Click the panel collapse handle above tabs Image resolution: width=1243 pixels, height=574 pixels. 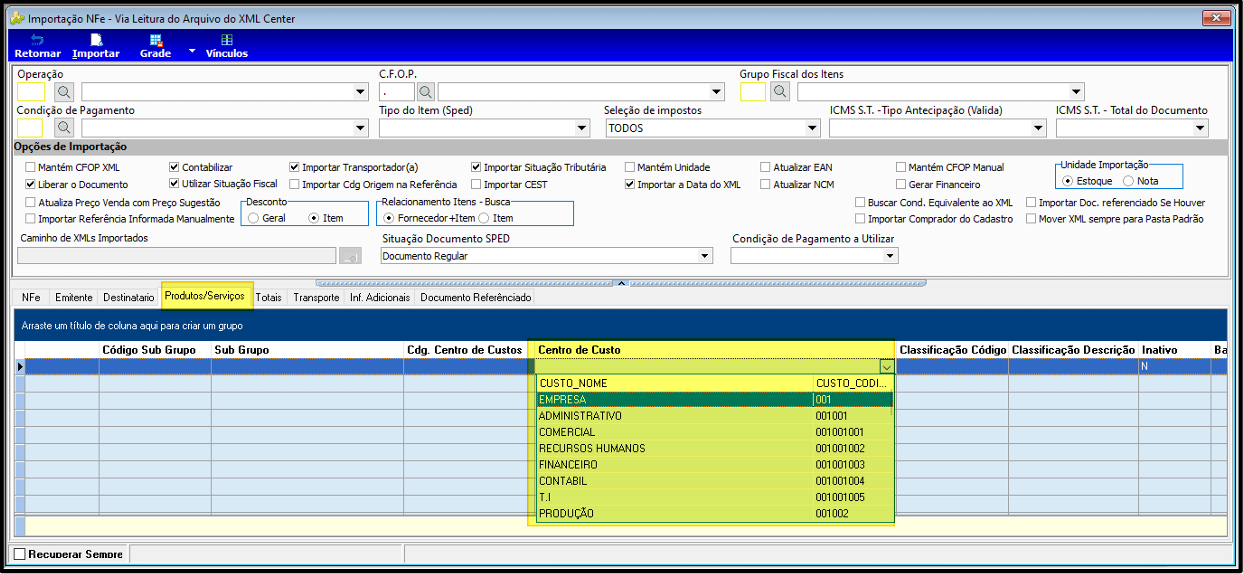(621, 283)
